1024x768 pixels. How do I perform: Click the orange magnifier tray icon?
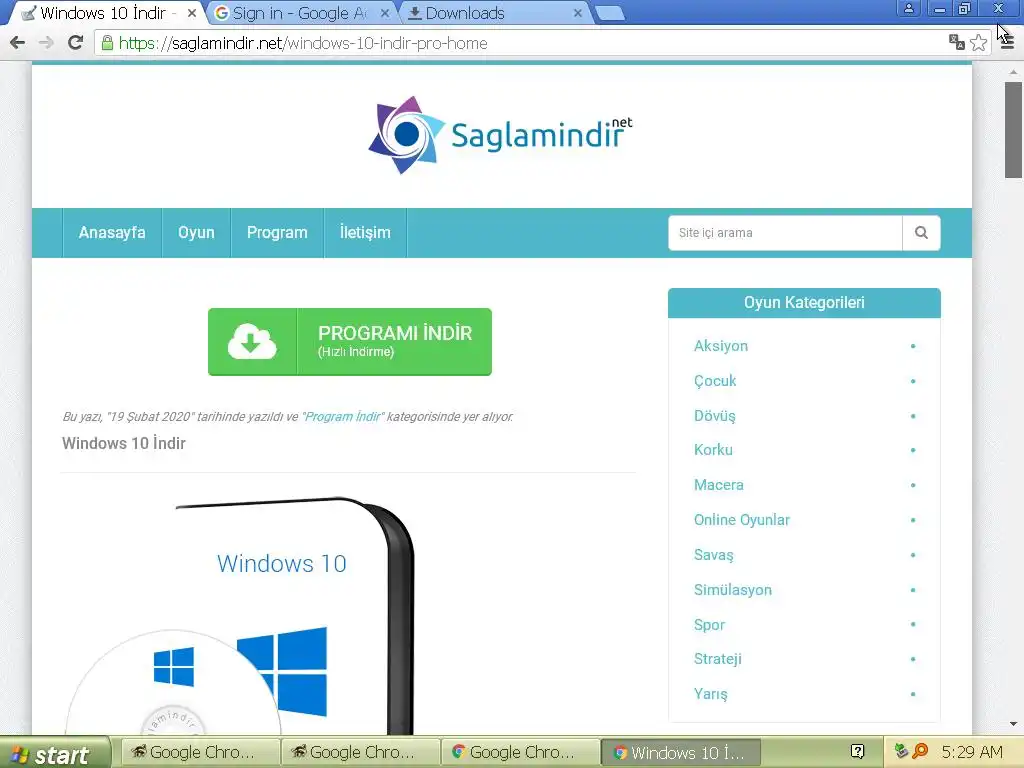click(x=920, y=751)
